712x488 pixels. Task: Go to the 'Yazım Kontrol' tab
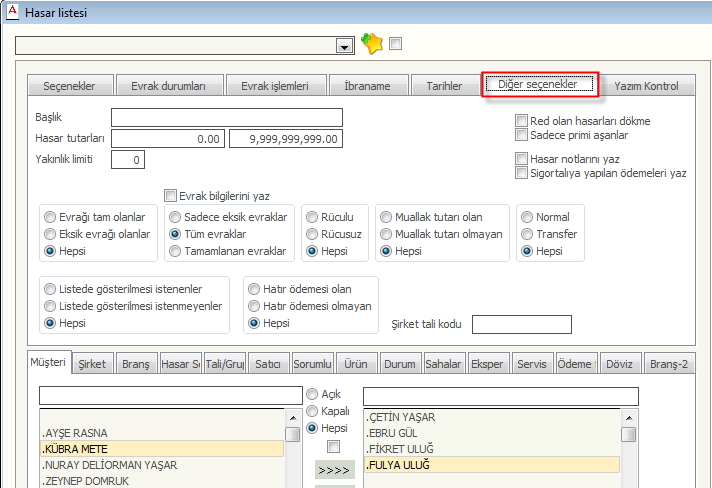coord(646,86)
